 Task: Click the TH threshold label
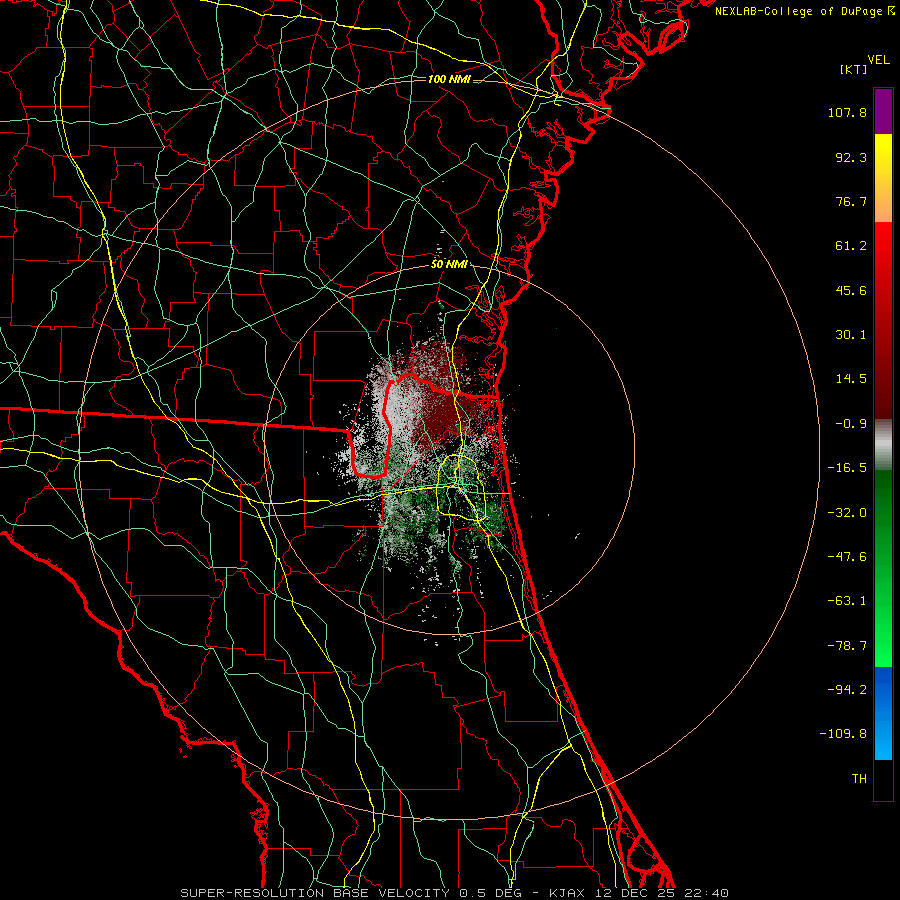(859, 779)
